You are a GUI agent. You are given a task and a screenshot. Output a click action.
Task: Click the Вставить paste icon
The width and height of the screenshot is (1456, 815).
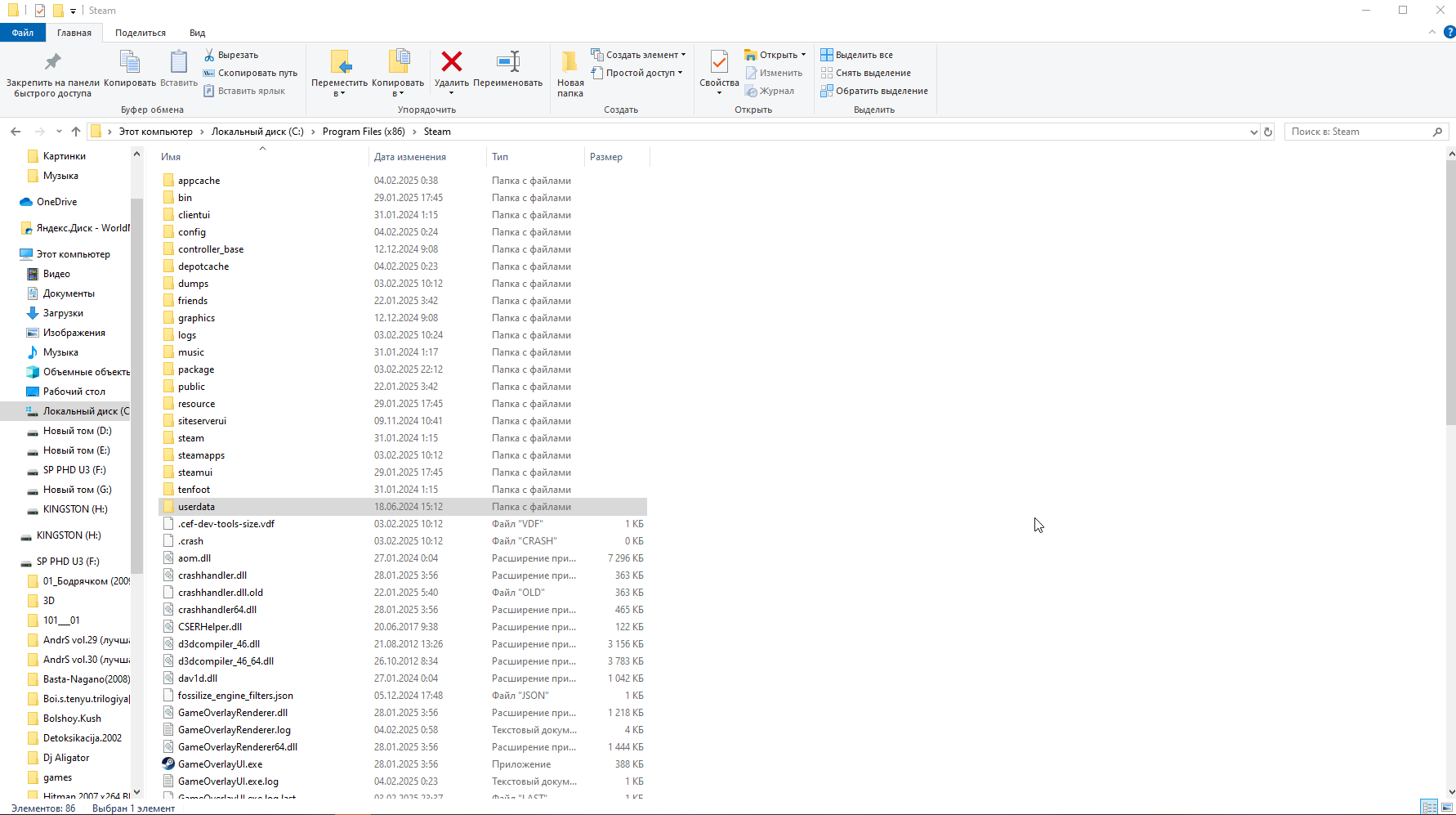(178, 69)
